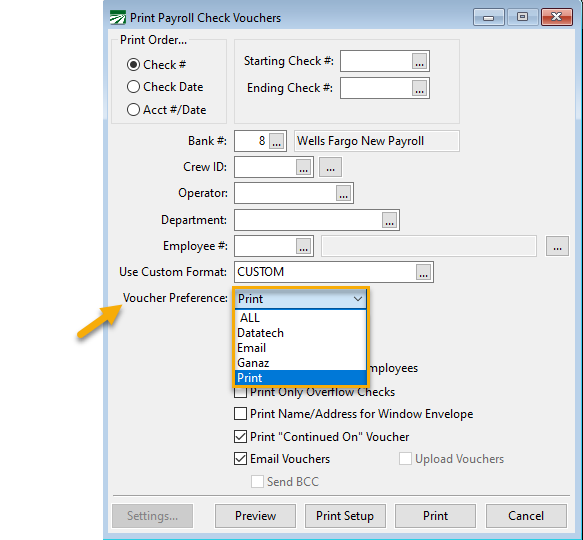Click the Print button at bottom

[435, 516]
